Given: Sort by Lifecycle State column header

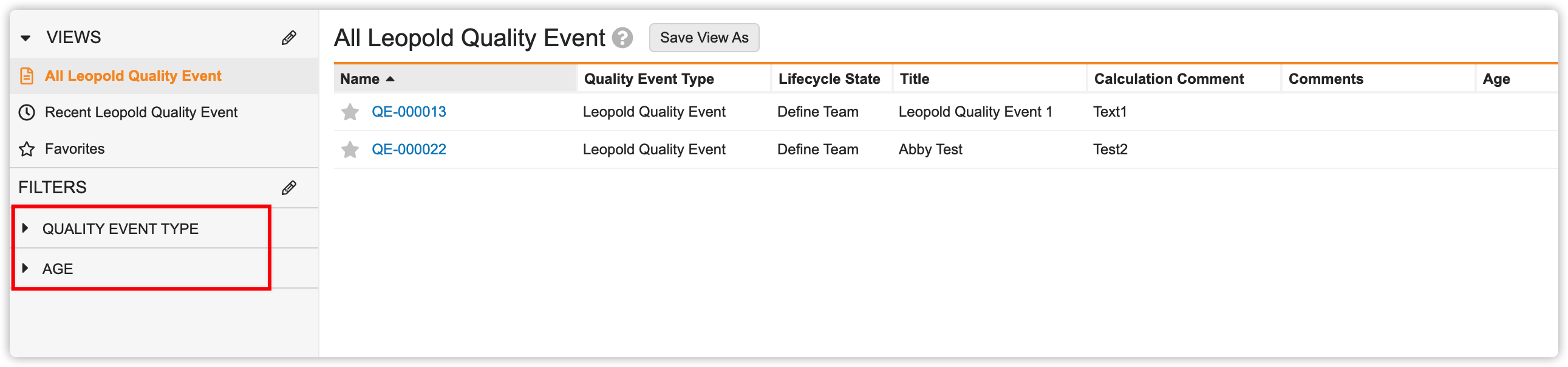Looking at the screenshot, I should point(828,79).
